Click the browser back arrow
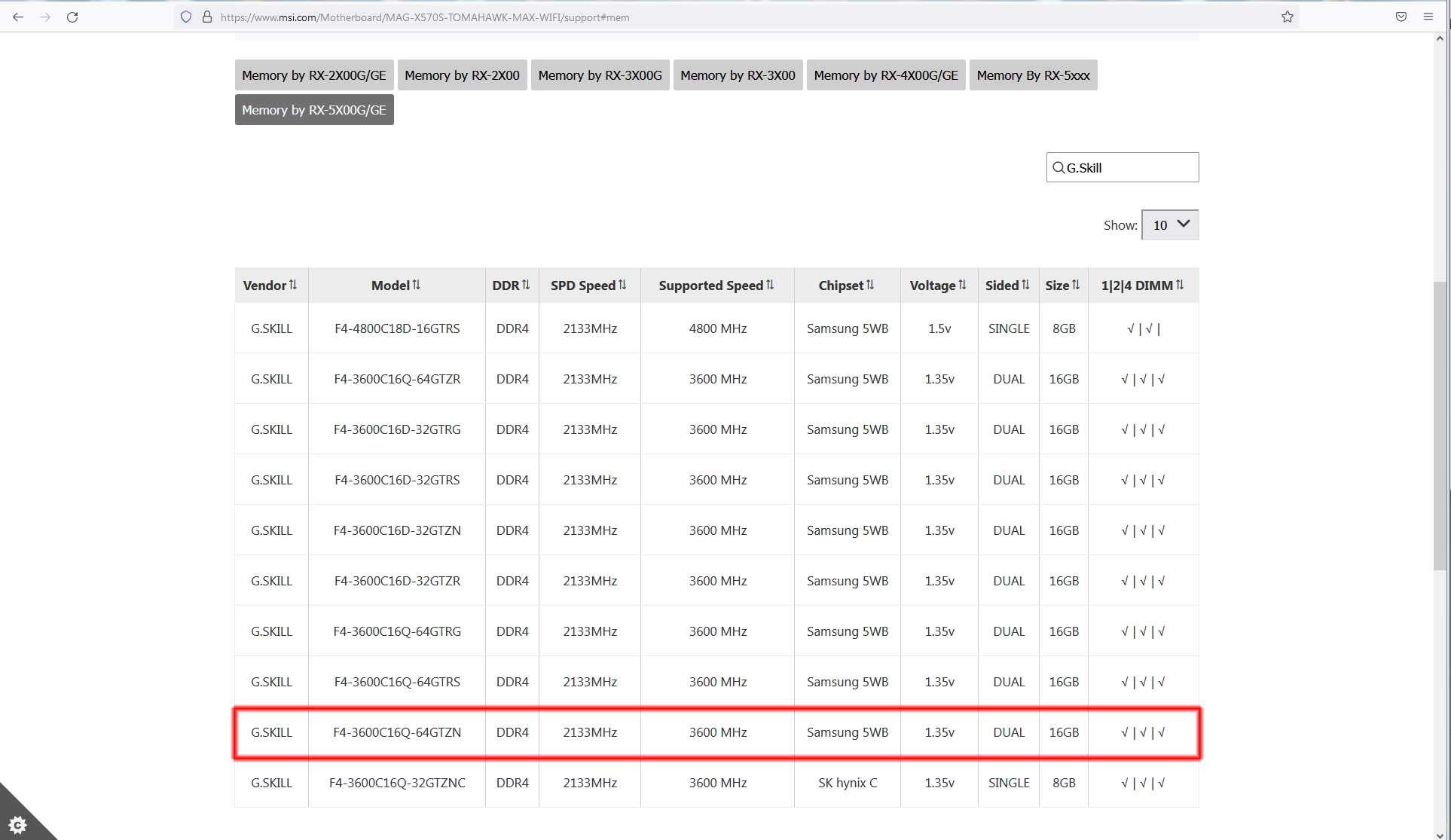This screenshot has height=840, width=1451. [x=18, y=17]
